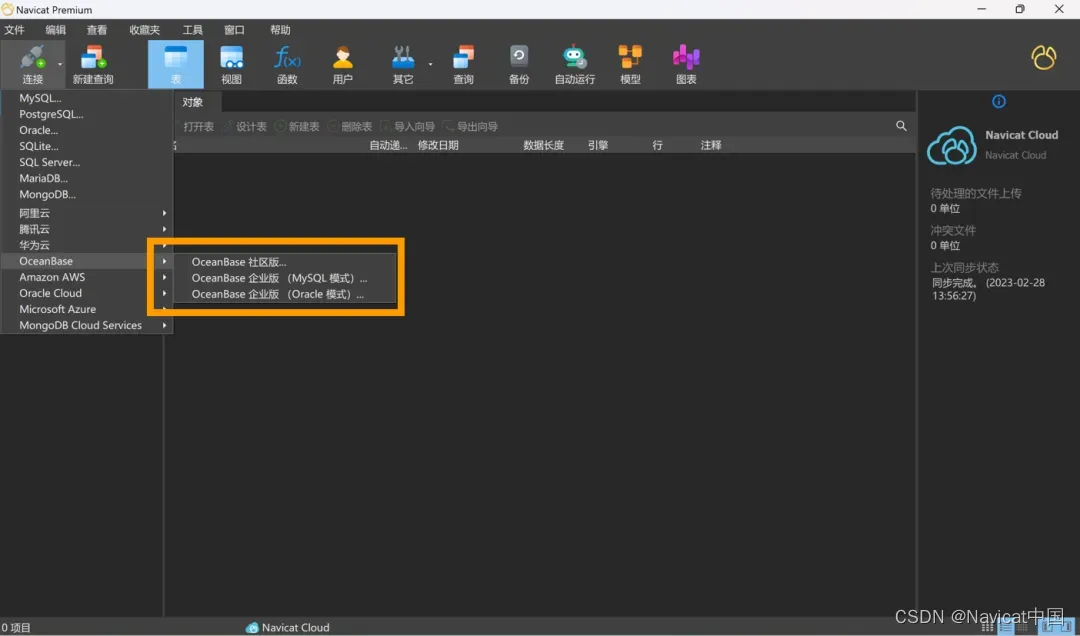Click the '0 项目' status bar text
Image resolution: width=1080 pixels, height=636 pixels.
17,628
